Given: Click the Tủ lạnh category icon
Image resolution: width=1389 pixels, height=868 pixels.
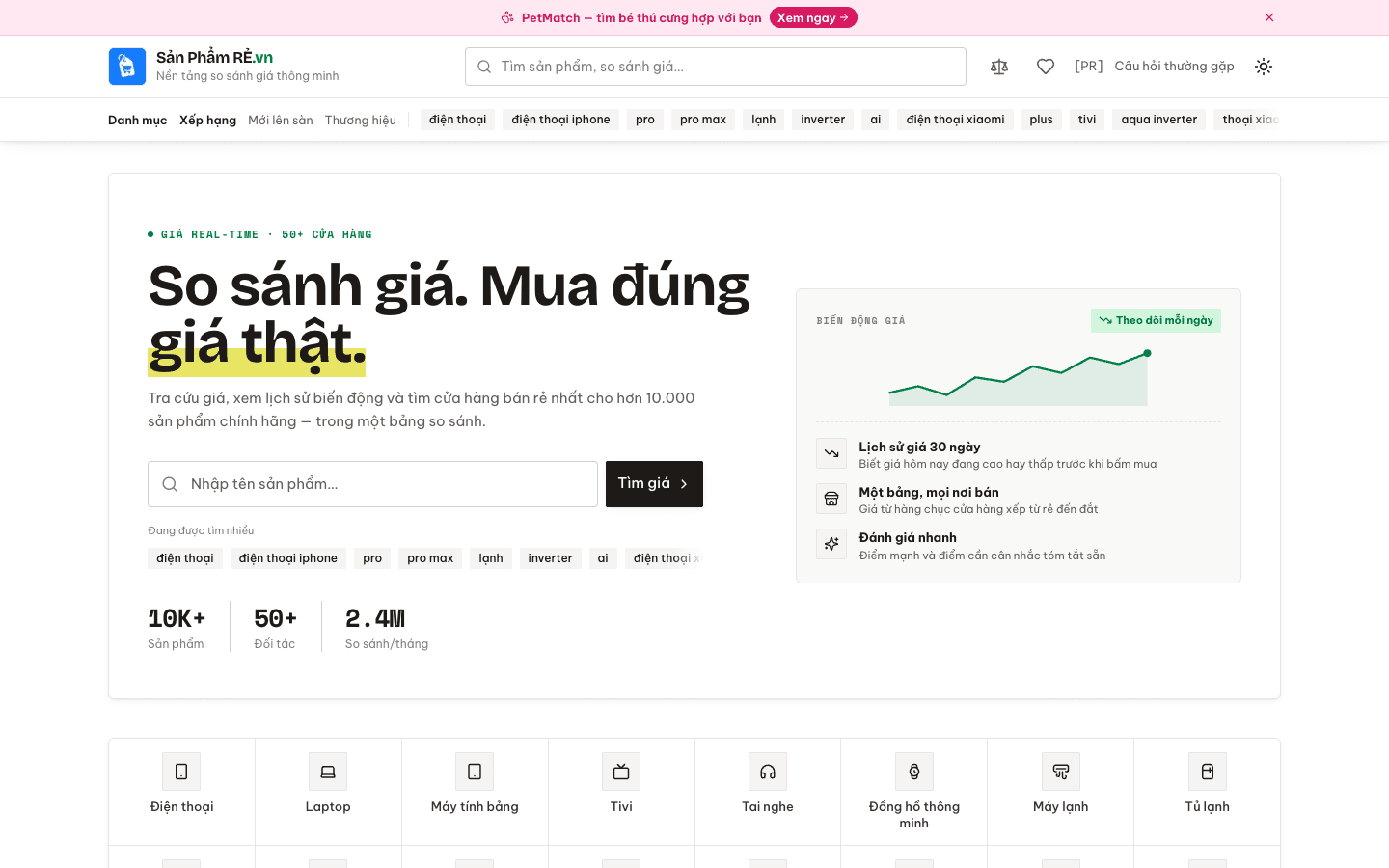Looking at the screenshot, I should [x=1208, y=772].
